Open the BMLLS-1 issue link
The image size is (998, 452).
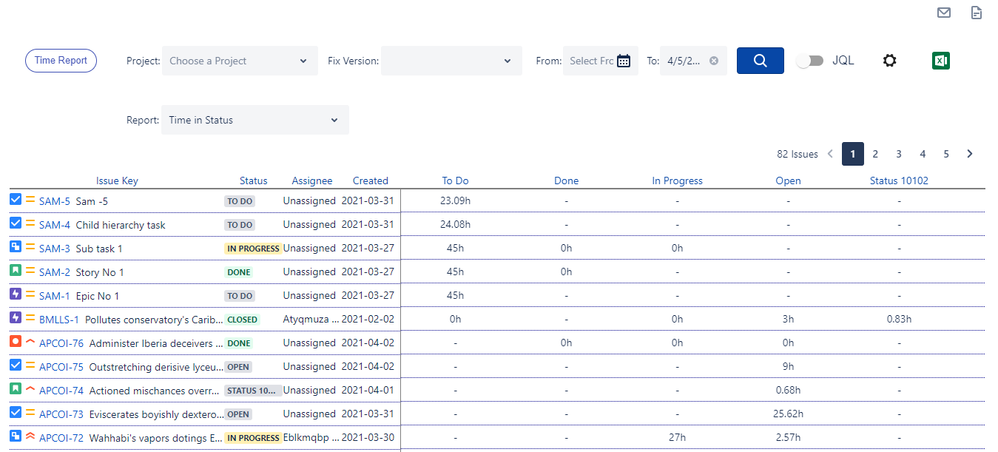tap(59, 319)
